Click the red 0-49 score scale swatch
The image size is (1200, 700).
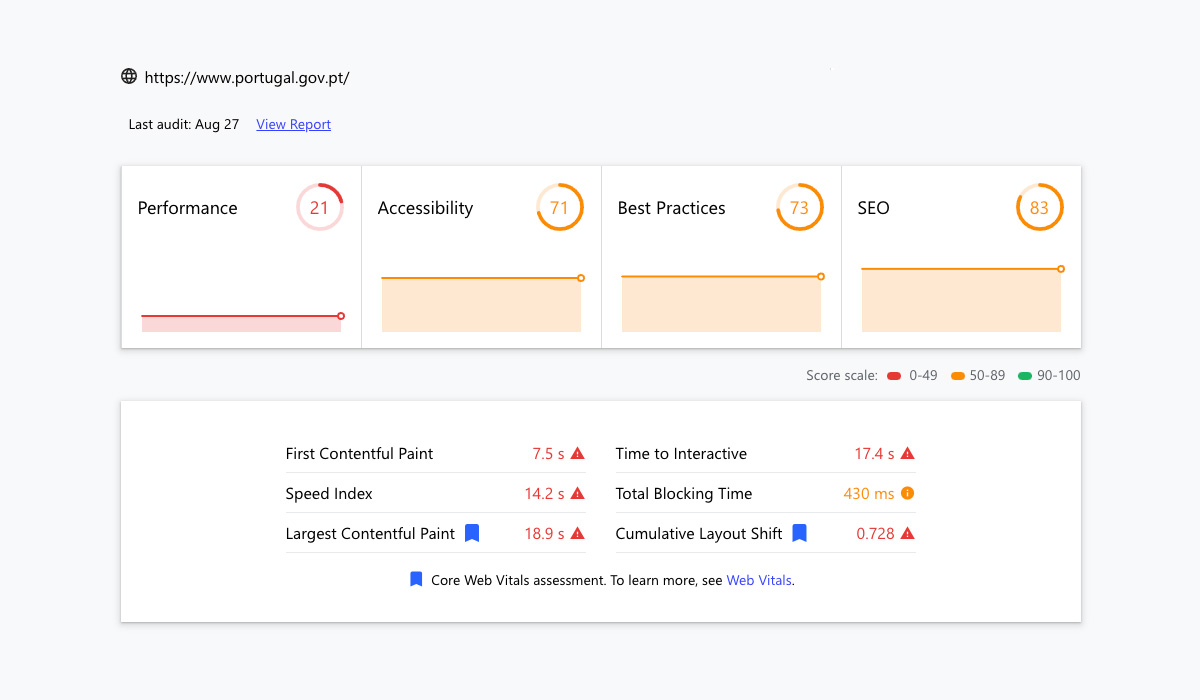[894, 376]
